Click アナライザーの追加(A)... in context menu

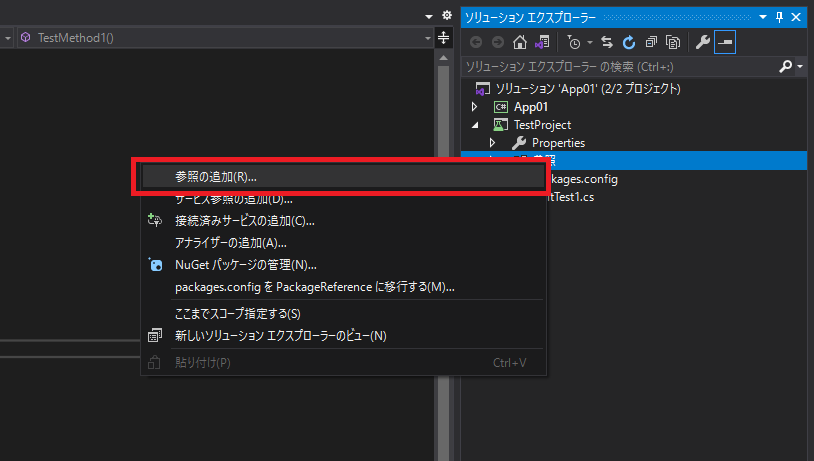tap(230, 242)
